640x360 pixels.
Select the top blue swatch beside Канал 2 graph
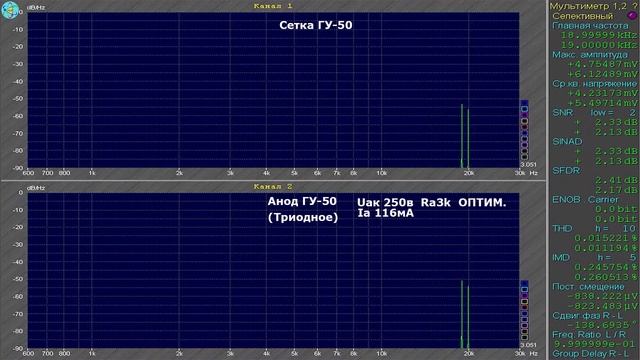coord(524,283)
